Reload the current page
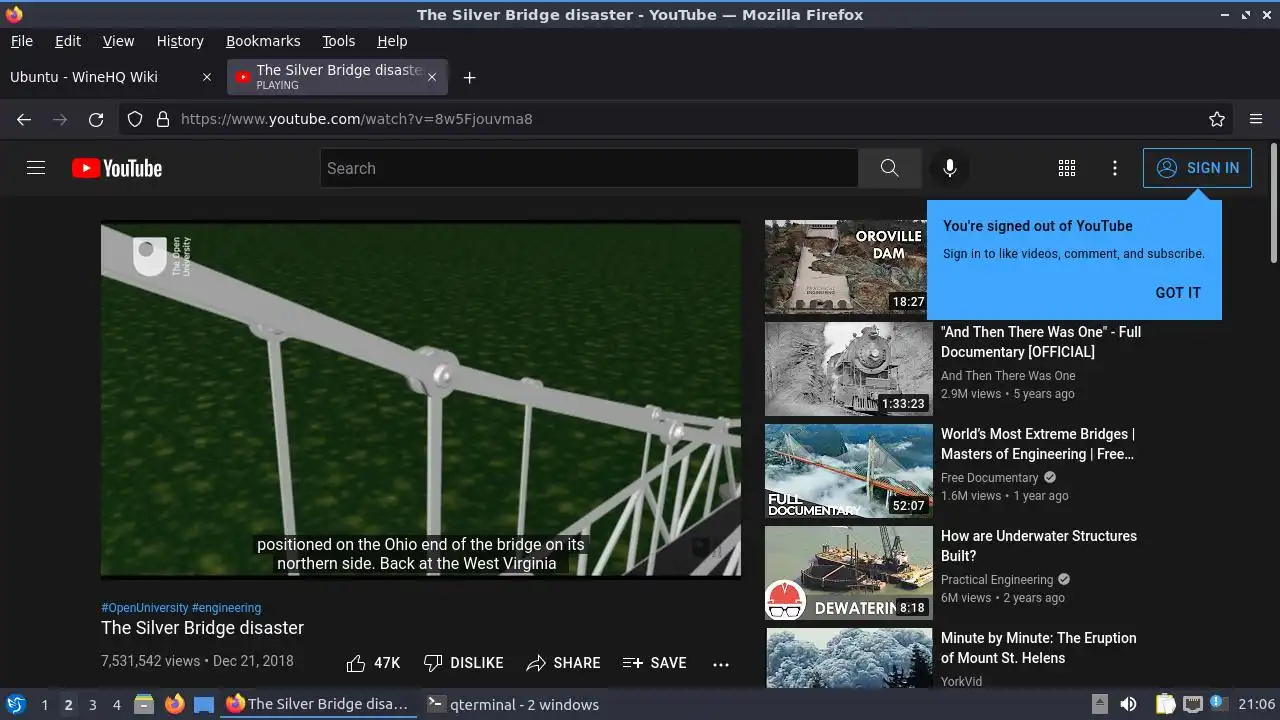The image size is (1280, 720). coord(96,119)
